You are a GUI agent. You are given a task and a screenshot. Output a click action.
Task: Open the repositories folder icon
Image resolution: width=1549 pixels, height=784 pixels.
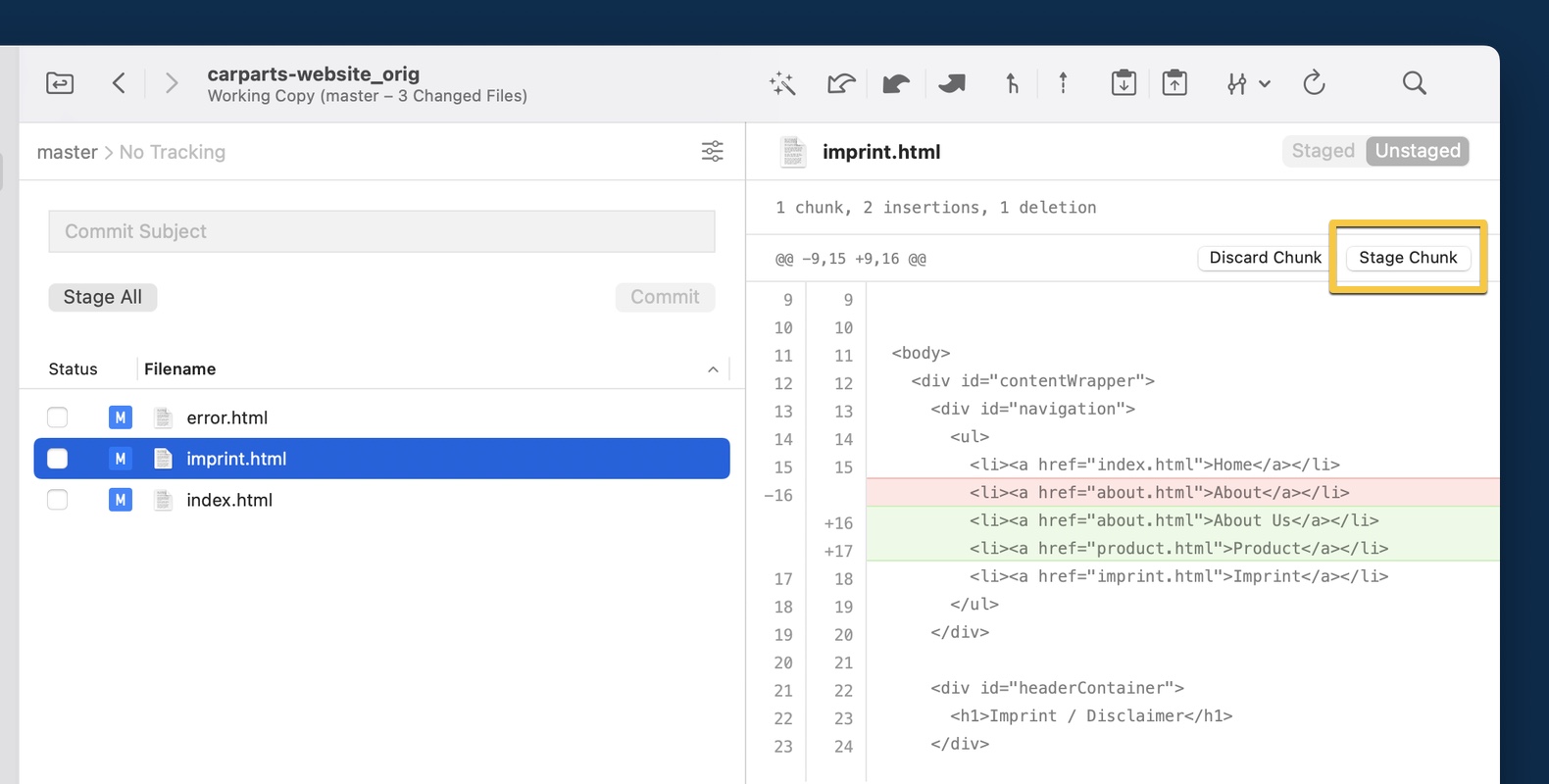click(x=60, y=83)
